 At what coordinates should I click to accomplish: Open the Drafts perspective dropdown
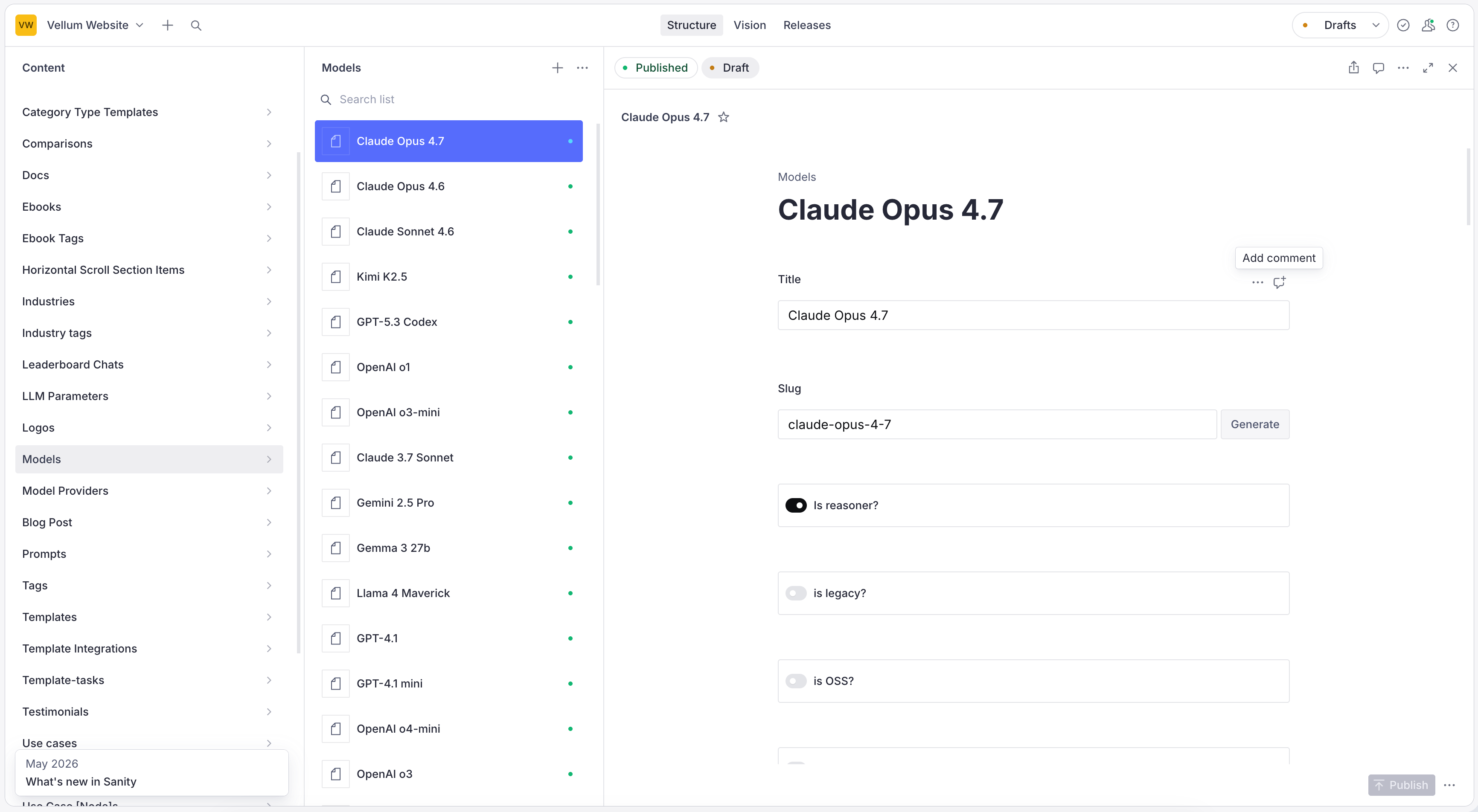pyautogui.click(x=1340, y=25)
